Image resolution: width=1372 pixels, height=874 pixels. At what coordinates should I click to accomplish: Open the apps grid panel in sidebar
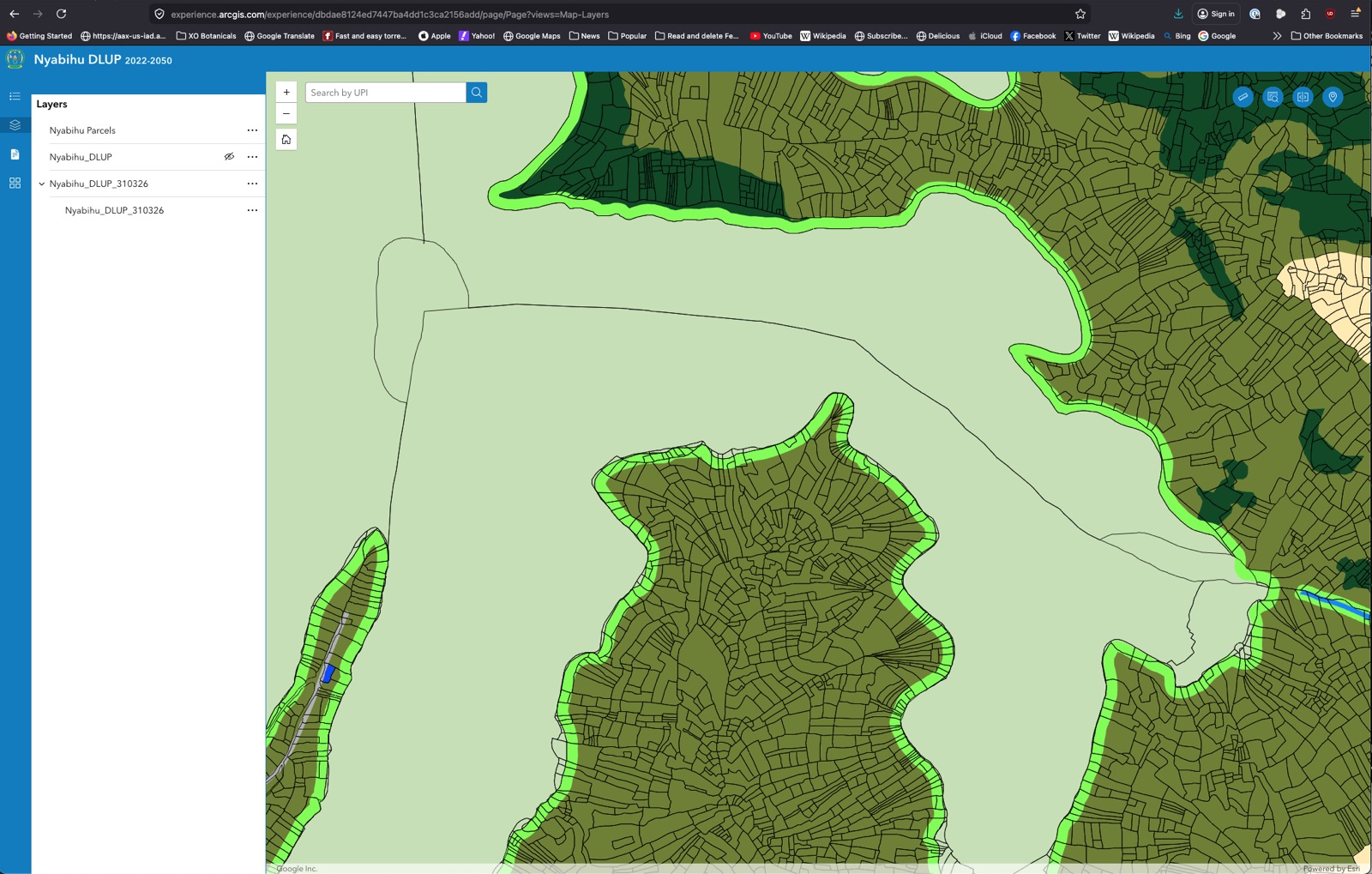point(14,183)
